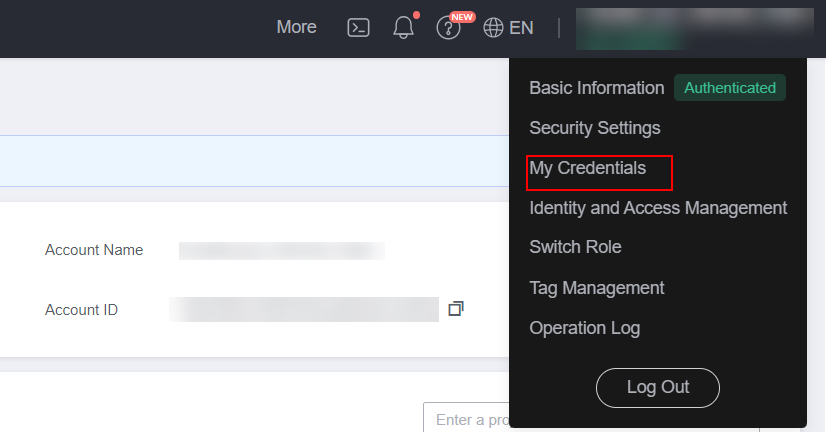The image size is (826, 432).
Task: Copy the Account ID value
Action: click(456, 309)
